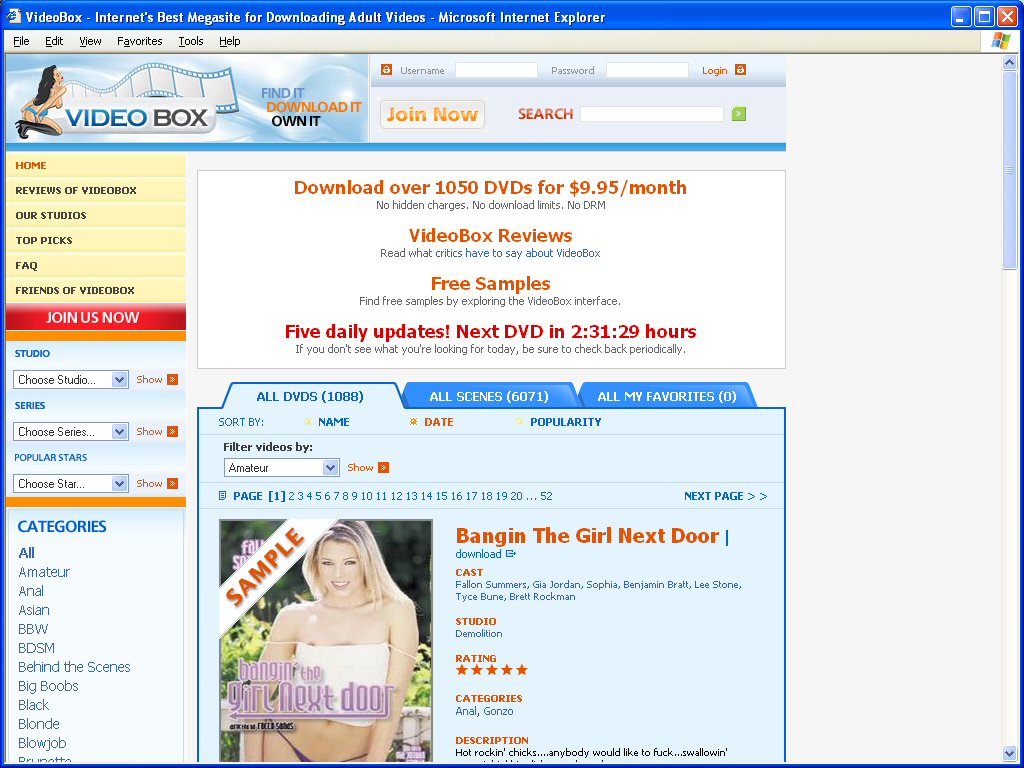Click the Gonzo category link
The width and height of the screenshot is (1024, 768).
(x=498, y=711)
